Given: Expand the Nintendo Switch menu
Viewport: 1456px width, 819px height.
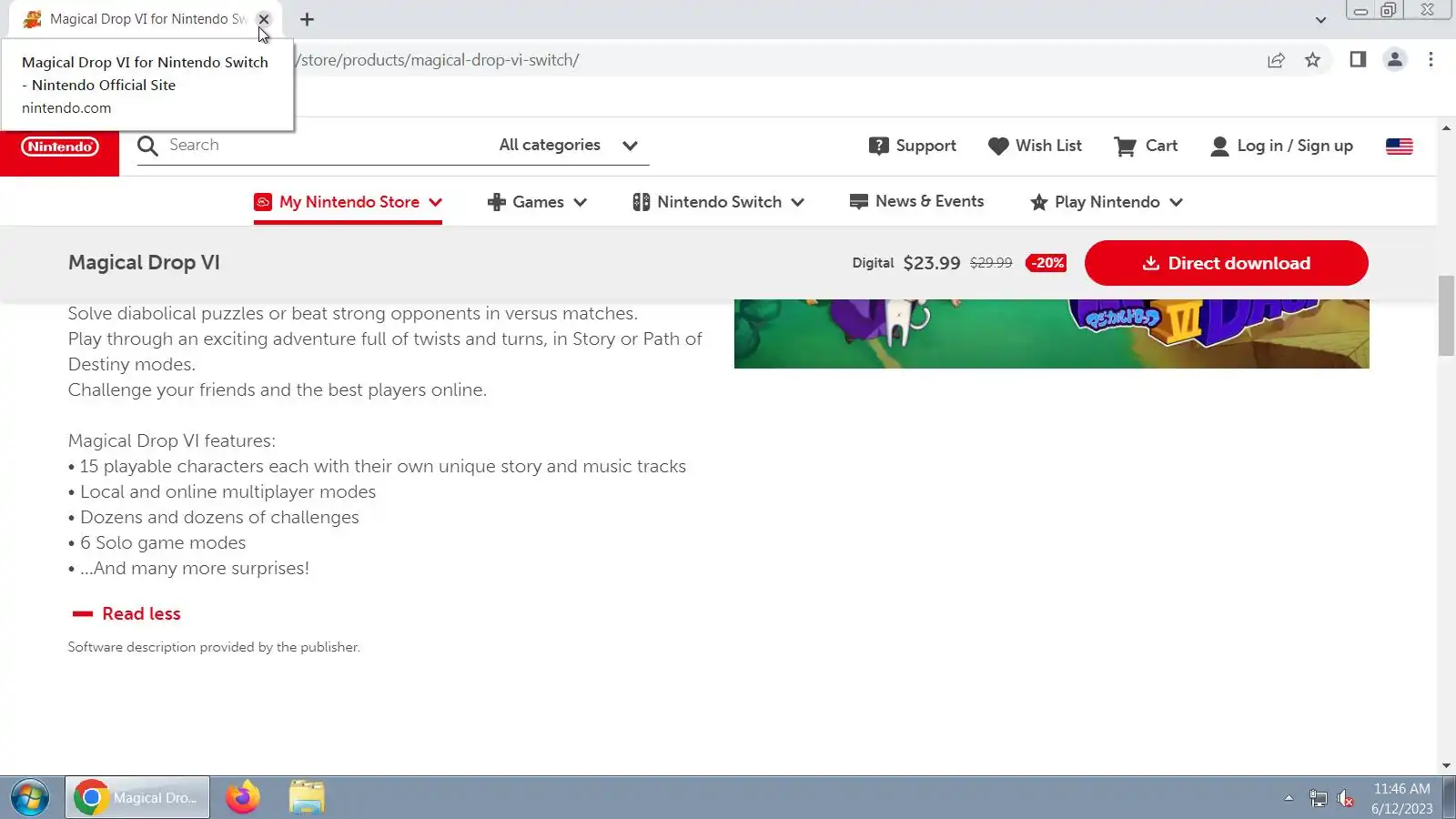Looking at the screenshot, I should 719,202.
